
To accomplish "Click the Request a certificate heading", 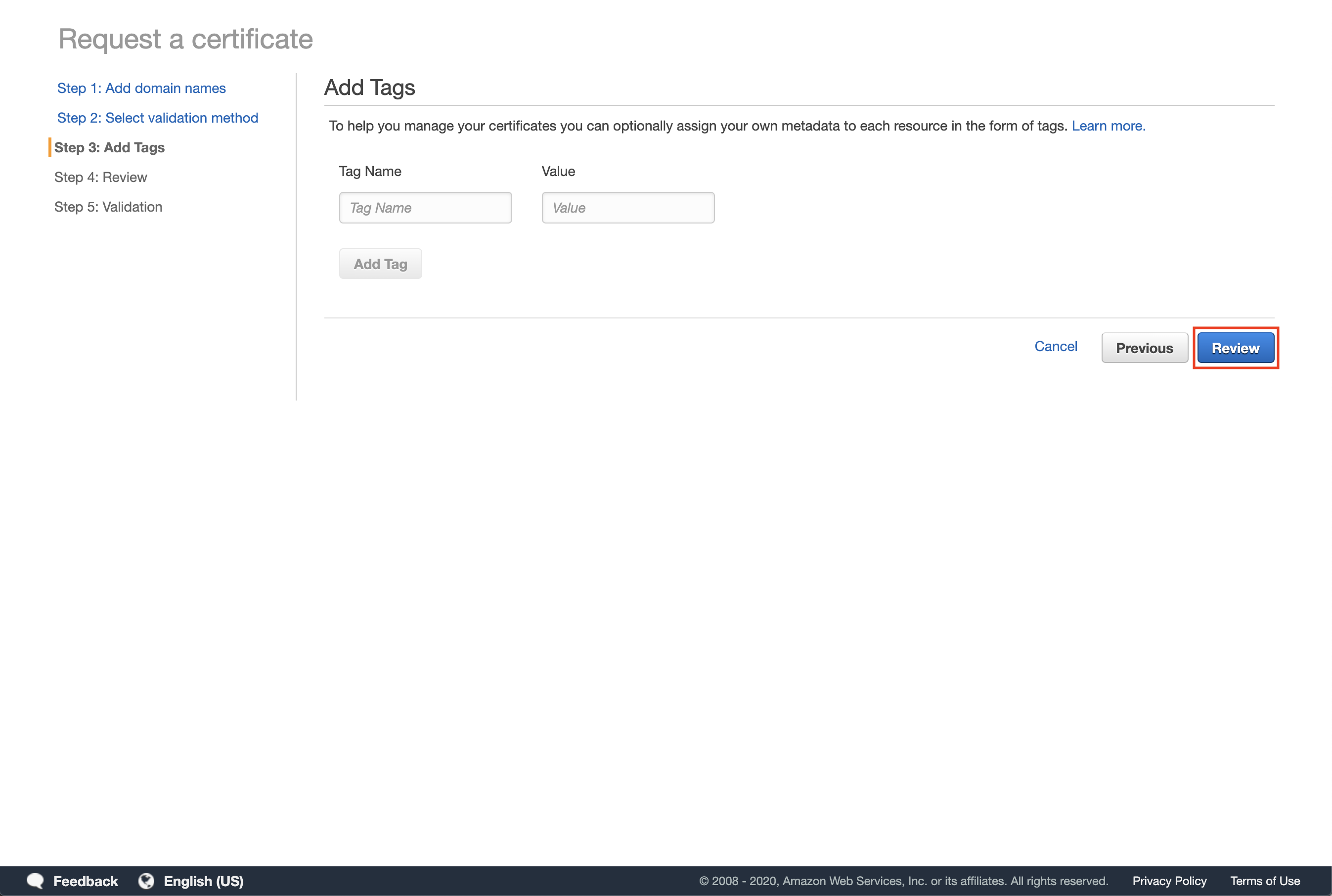I will point(186,39).
